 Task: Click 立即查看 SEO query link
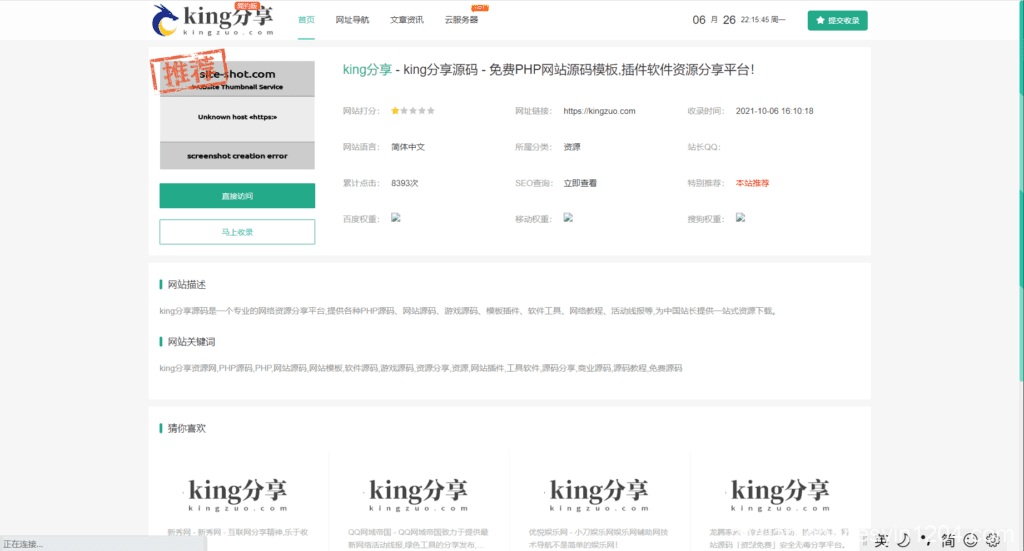[x=580, y=183]
